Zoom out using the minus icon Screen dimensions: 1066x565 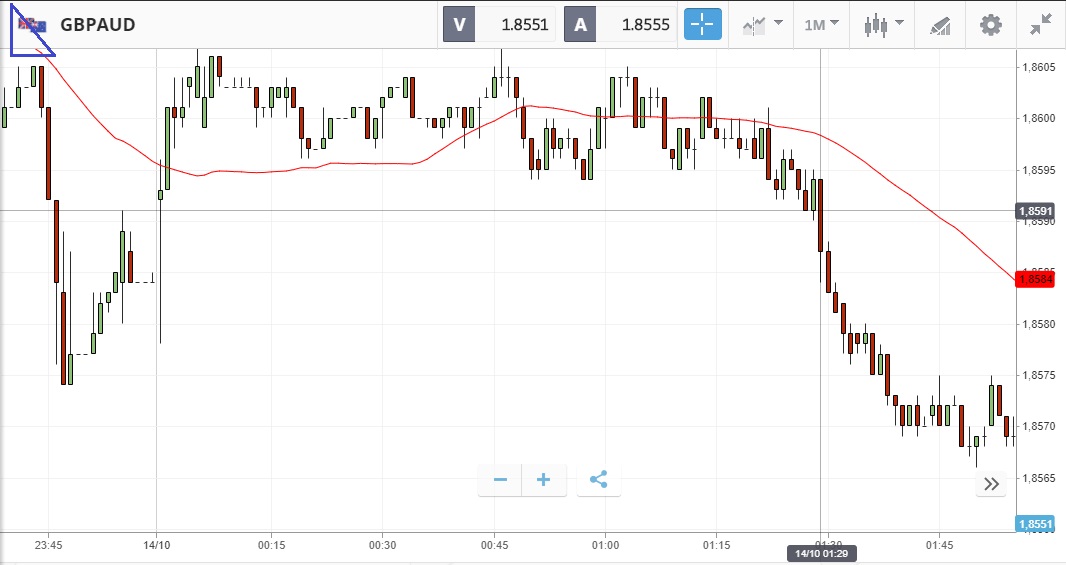click(x=500, y=480)
